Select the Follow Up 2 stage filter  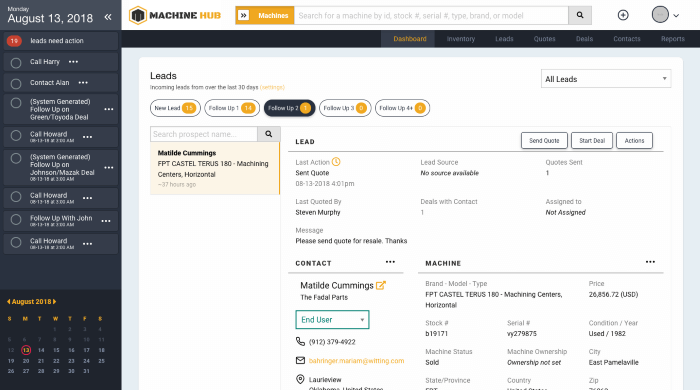[x=289, y=108]
